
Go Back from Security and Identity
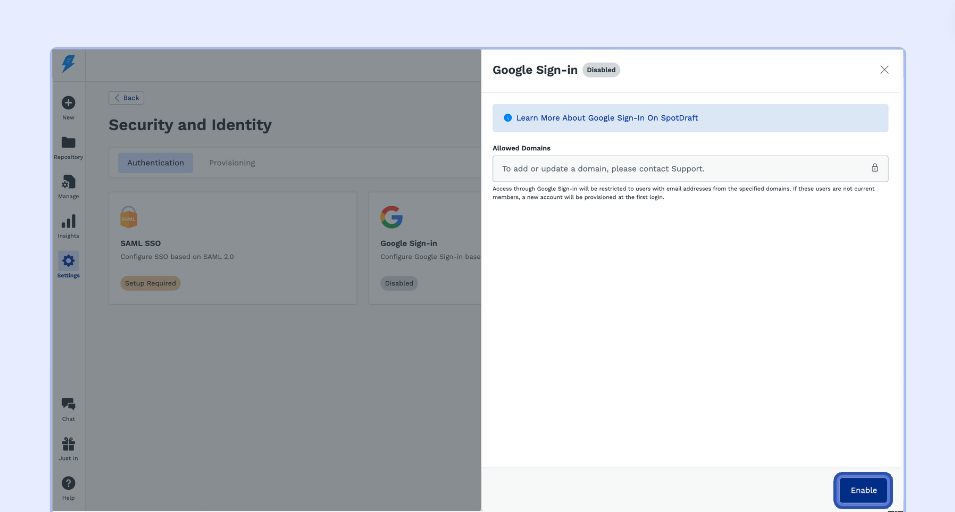coord(127,98)
